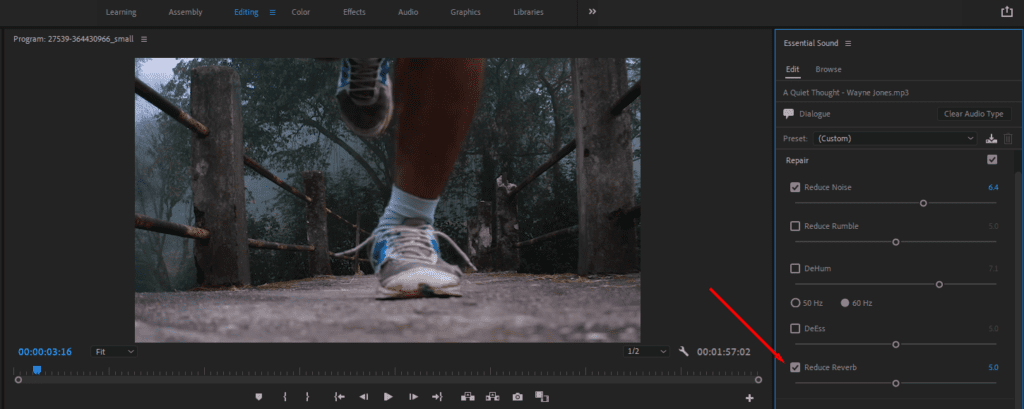Switch to the Graphics workspace
Image resolution: width=1024 pixels, height=409 pixels.
tap(466, 12)
